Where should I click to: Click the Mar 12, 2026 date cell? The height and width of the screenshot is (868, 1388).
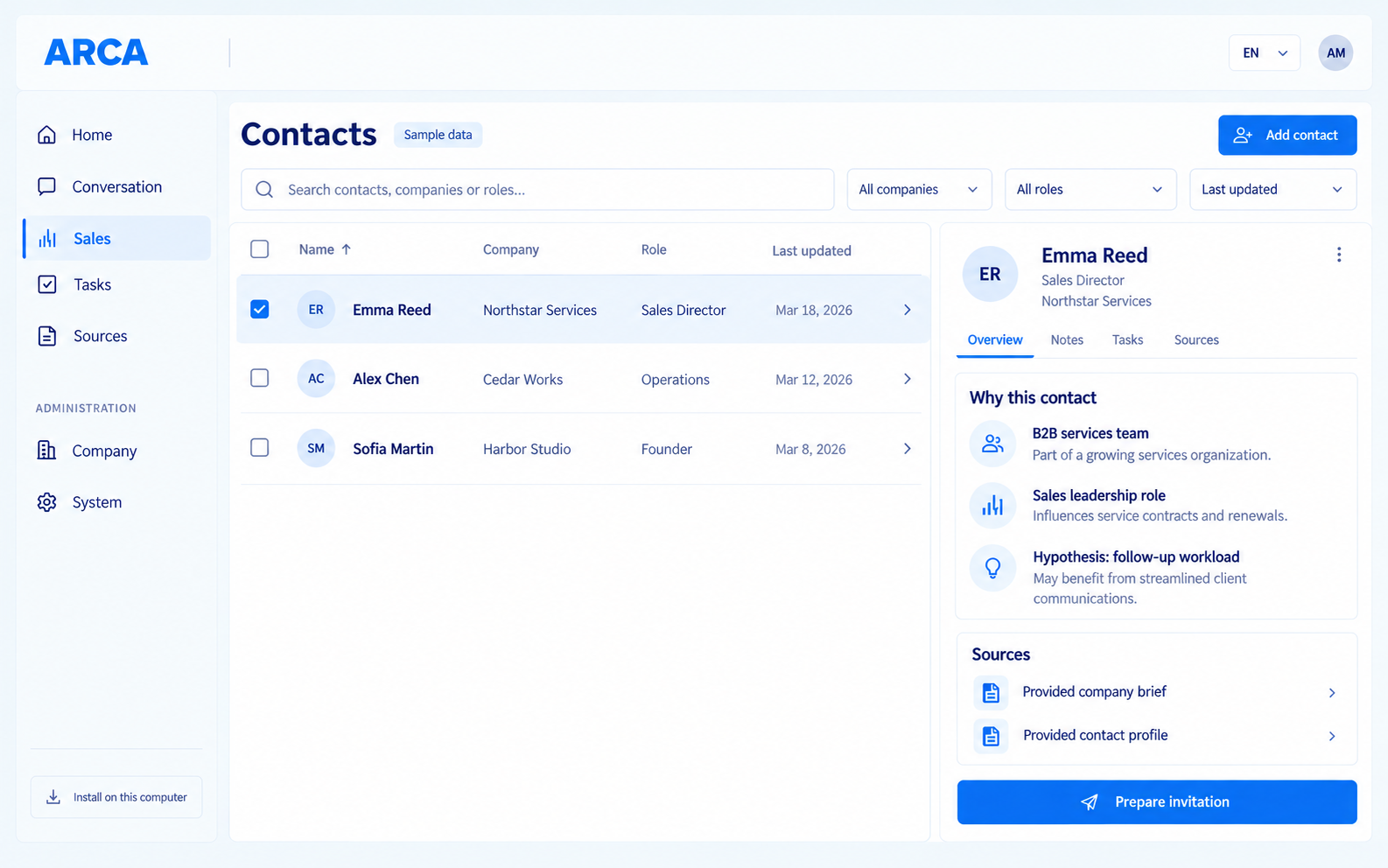click(x=814, y=380)
